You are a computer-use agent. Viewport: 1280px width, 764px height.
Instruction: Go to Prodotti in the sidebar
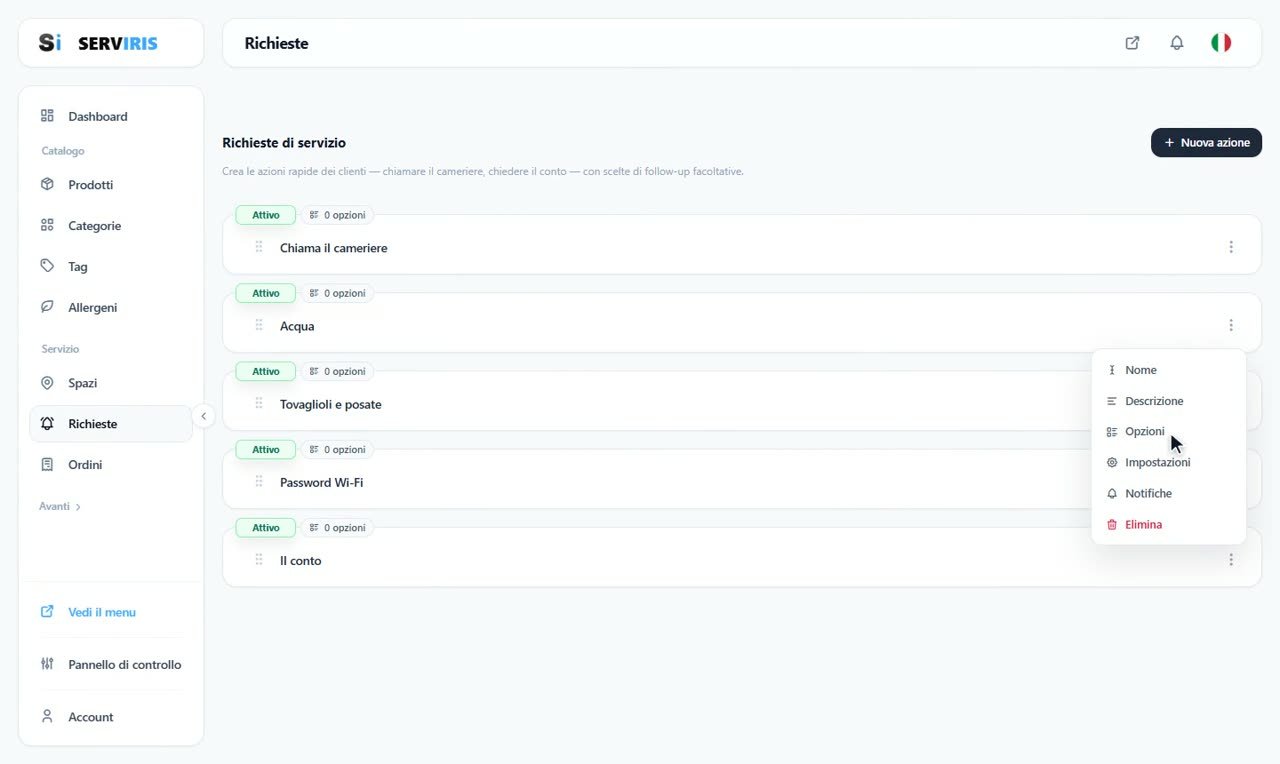tap(111, 185)
